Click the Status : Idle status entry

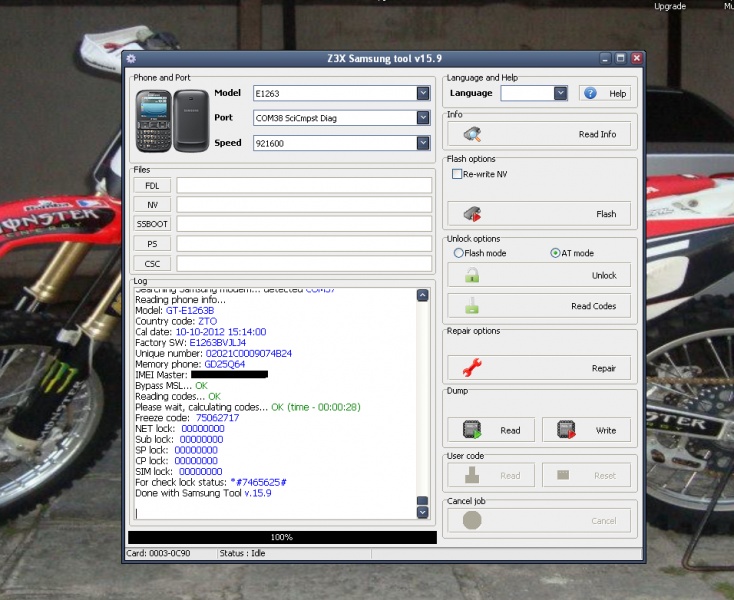click(x=242, y=553)
